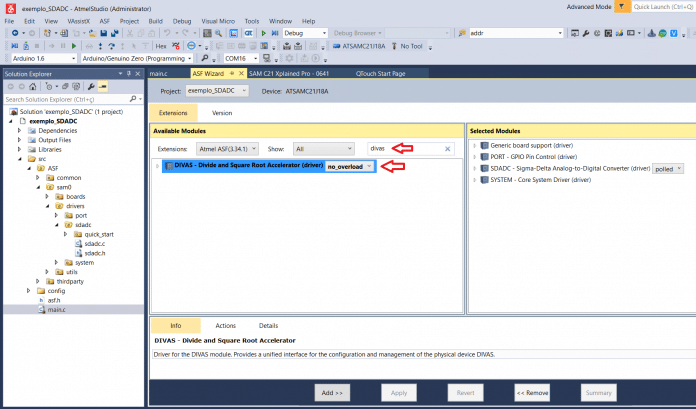Click the Start Without Debugging green arrow
Screen dimensions: 696x409
click(264, 33)
